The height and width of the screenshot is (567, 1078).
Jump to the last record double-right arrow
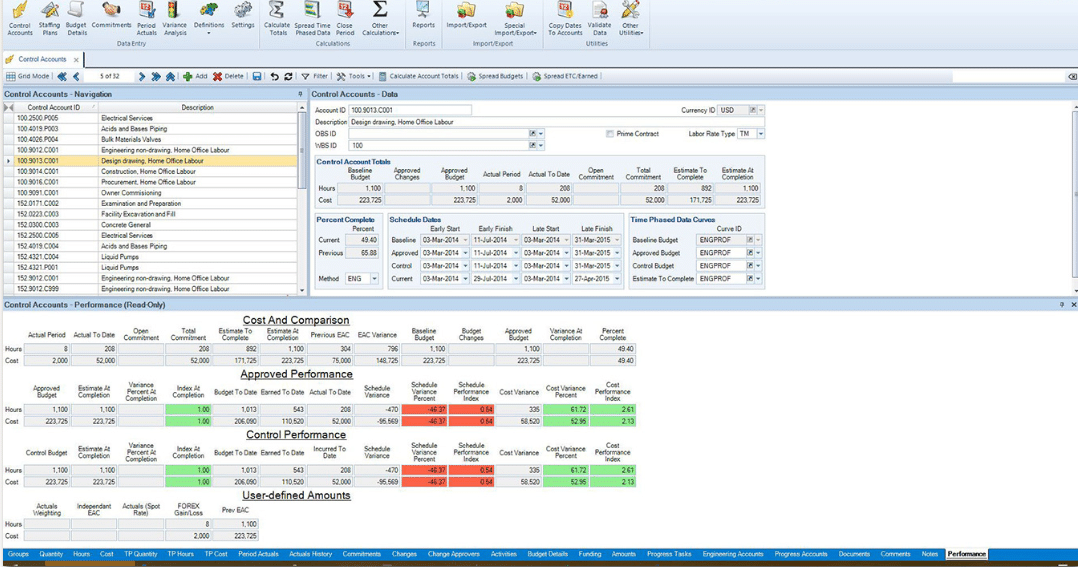pyautogui.click(x=155, y=76)
